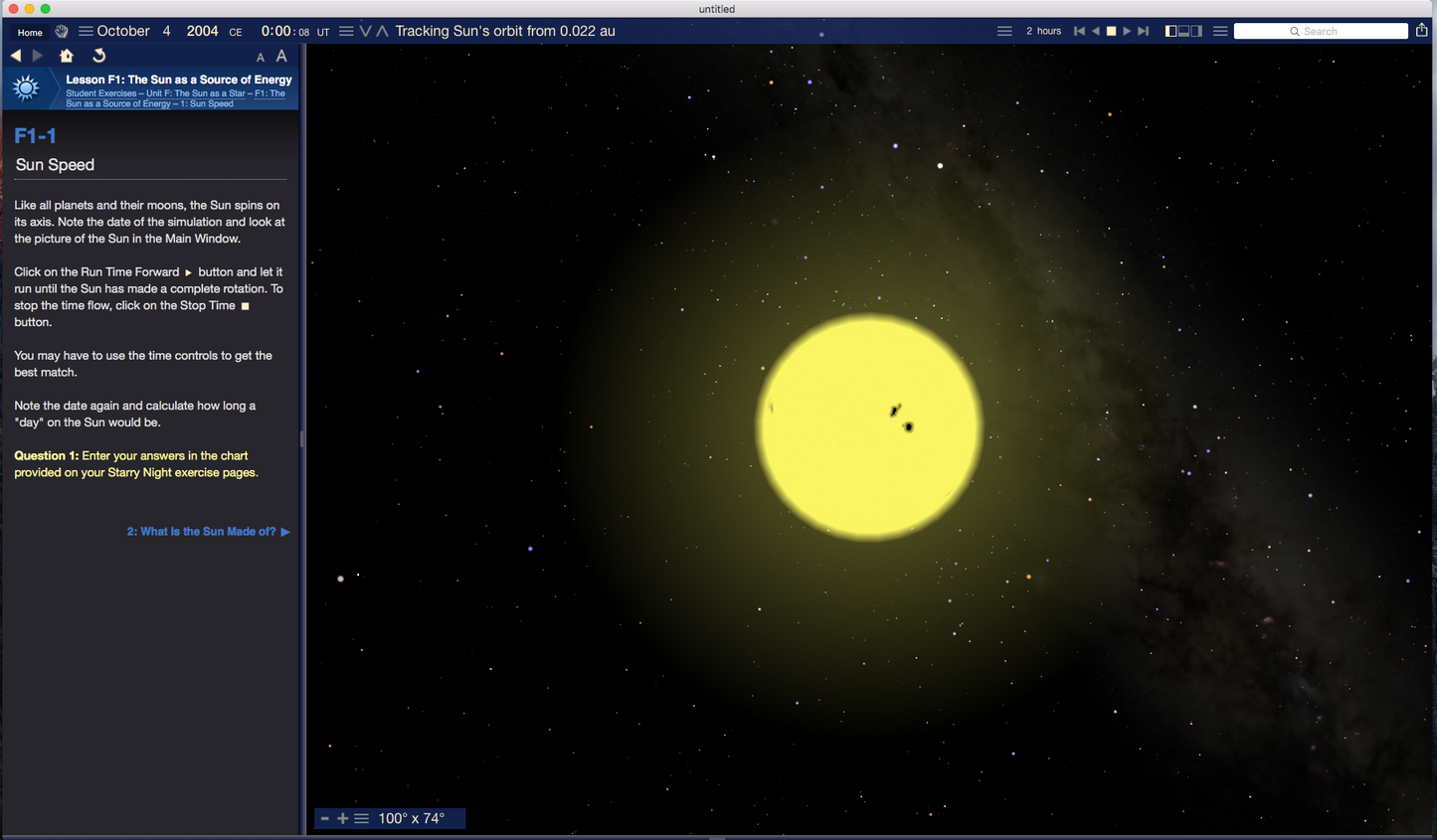
Task: Run time forward with the play button
Action: click(x=1127, y=31)
